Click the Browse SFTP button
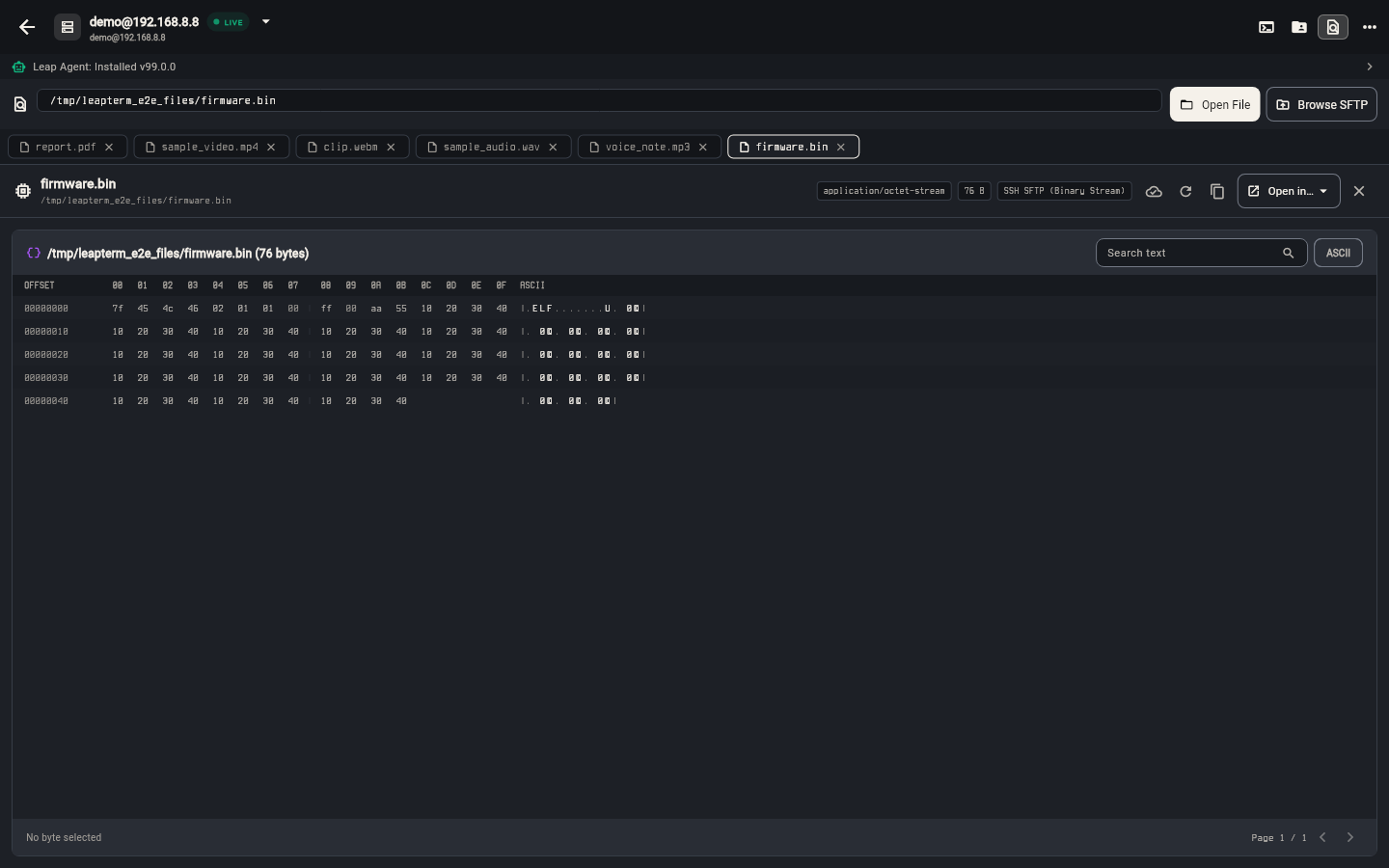1389x868 pixels. coord(1321,104)
